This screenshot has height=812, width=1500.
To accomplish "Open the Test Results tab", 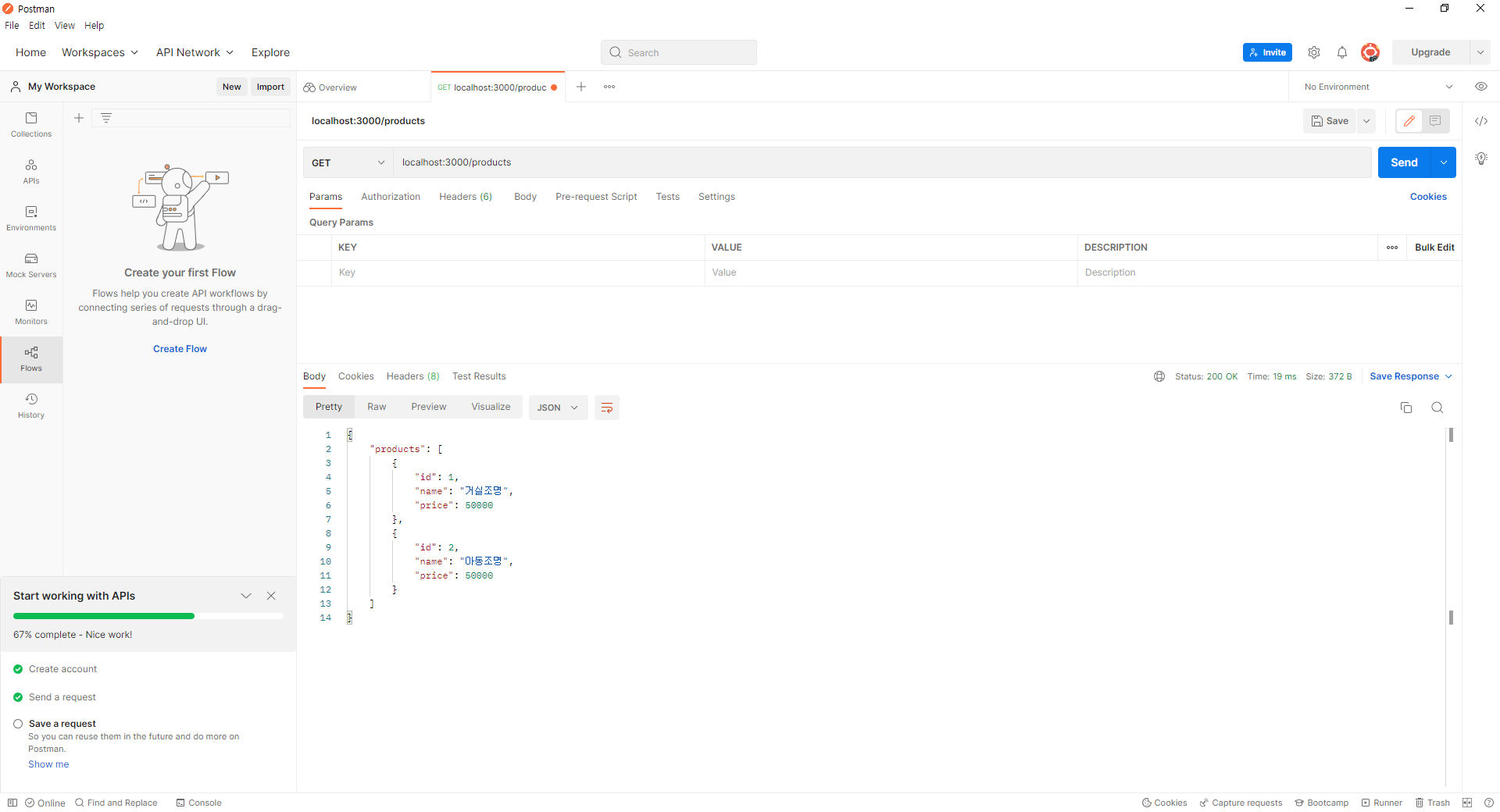I will (479, 376).
